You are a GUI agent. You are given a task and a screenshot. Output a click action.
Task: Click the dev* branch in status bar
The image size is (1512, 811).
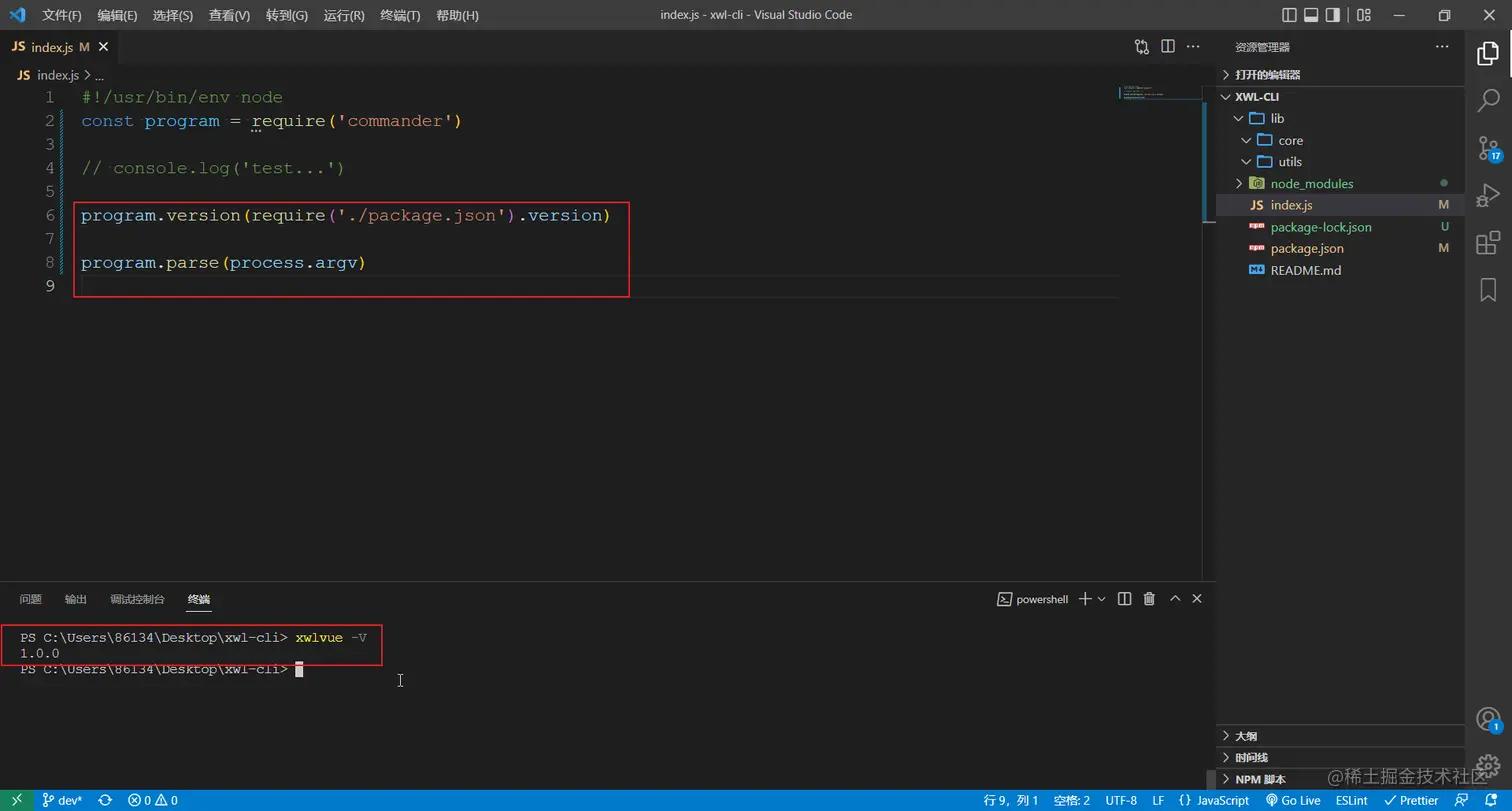pos(62,800)
